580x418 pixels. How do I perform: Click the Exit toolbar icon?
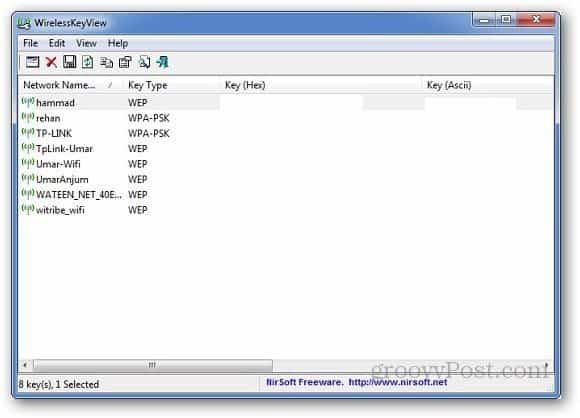pos(162,62)
